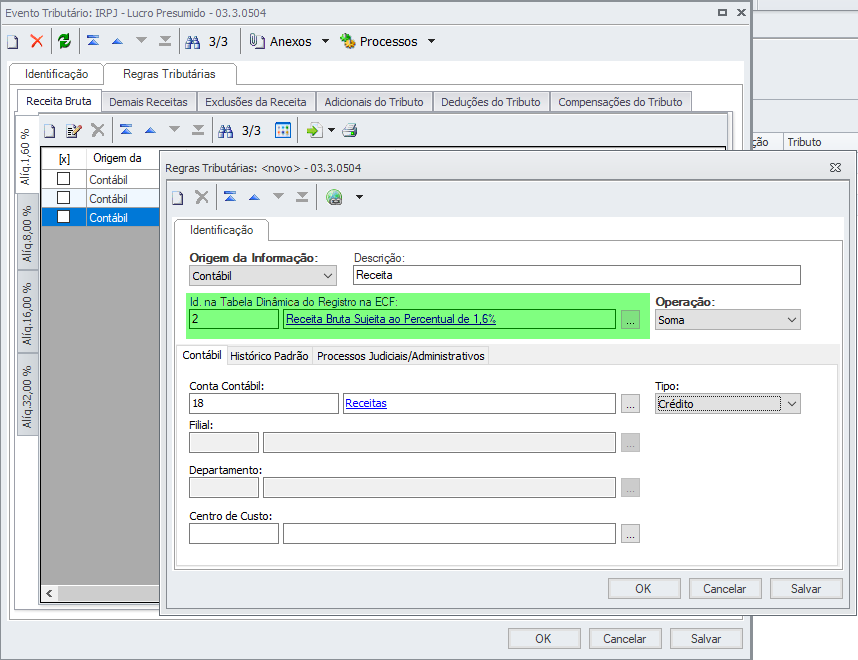This screenshot has height=660, width=858.
Task: Go to next record in Regras Tributárias dialog
Action: tap(278, 196)
